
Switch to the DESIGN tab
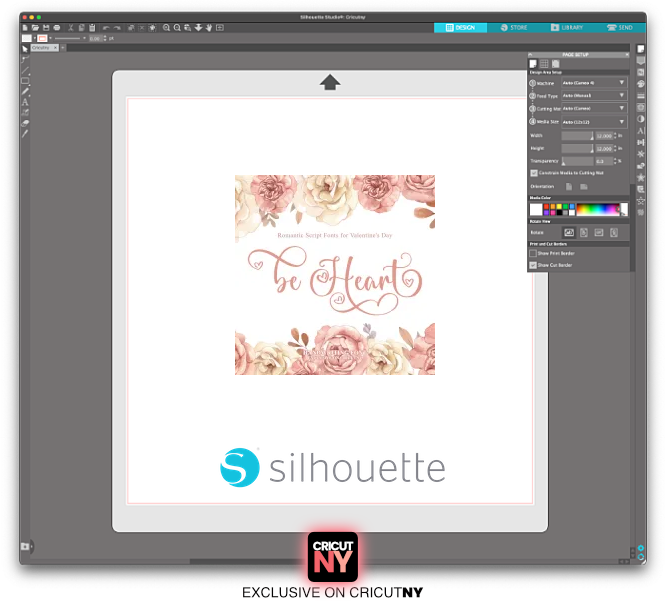(460, 28)
